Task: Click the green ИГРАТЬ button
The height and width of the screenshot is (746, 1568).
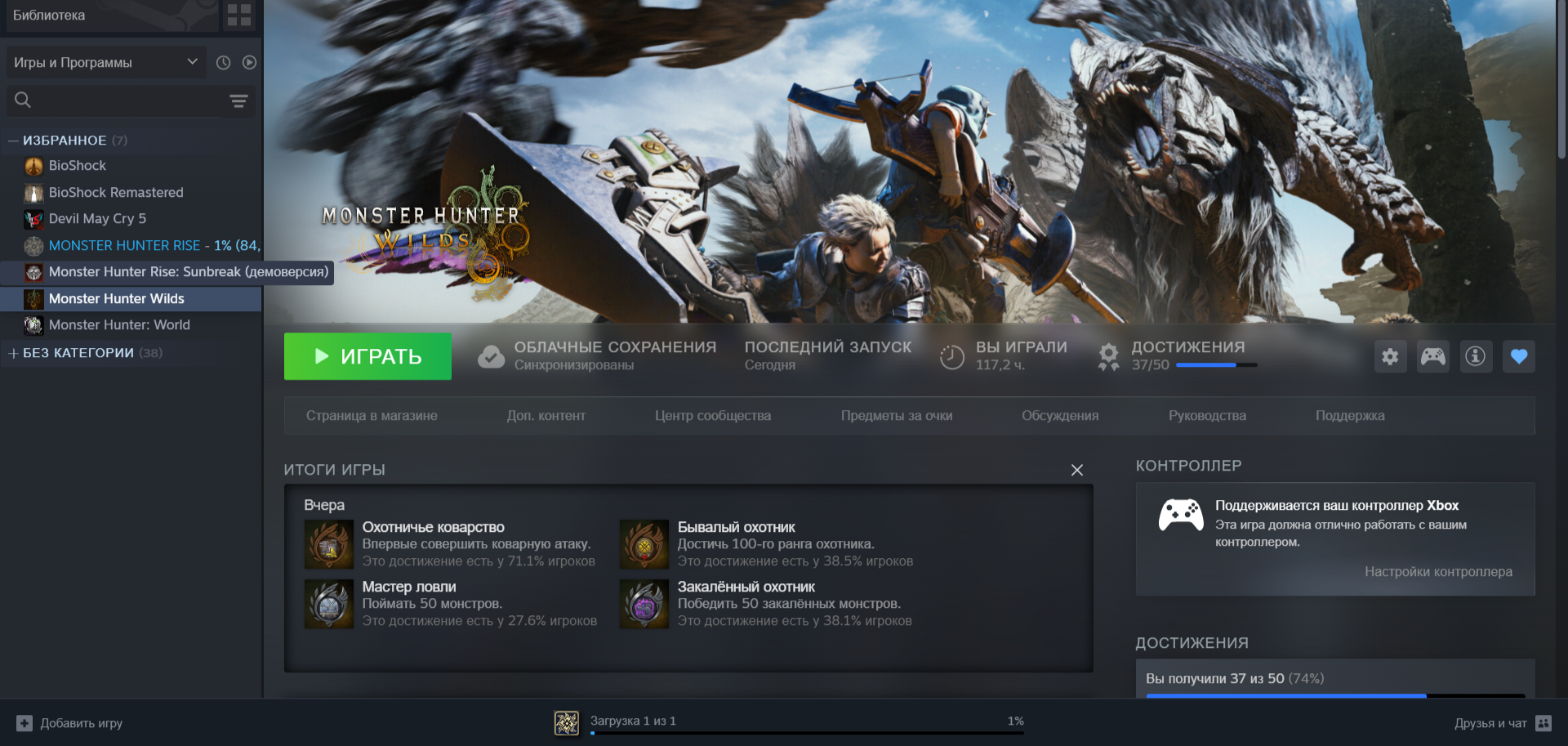Action: (367, 356)
